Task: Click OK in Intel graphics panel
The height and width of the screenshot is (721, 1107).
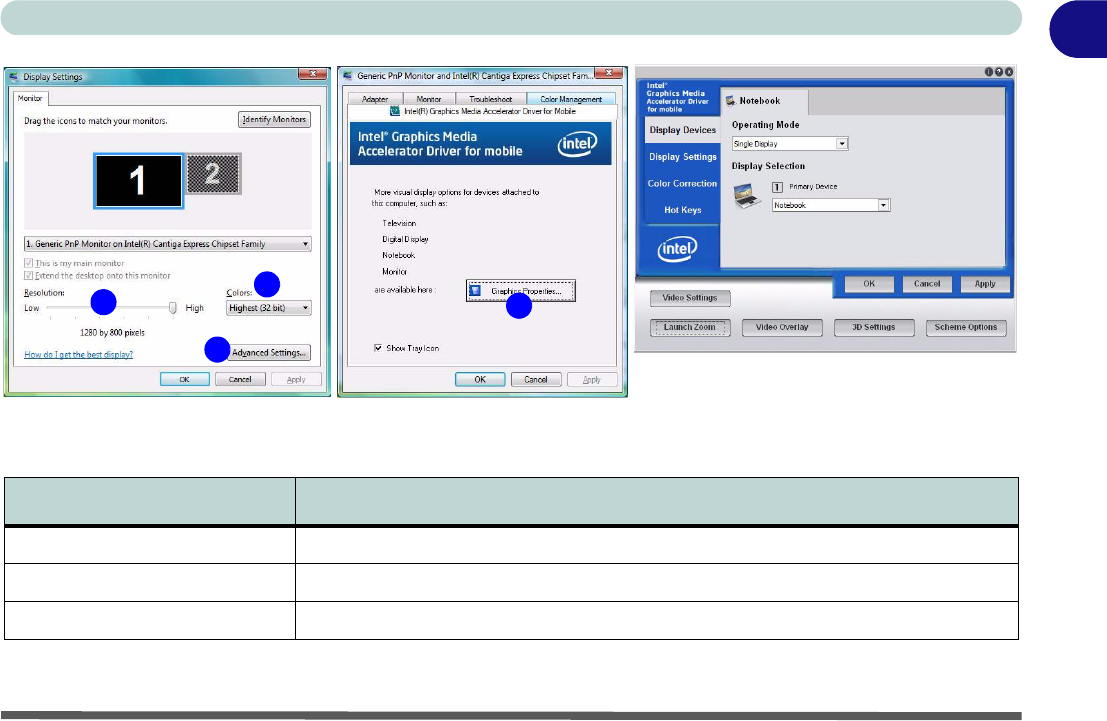Action: 869,284
